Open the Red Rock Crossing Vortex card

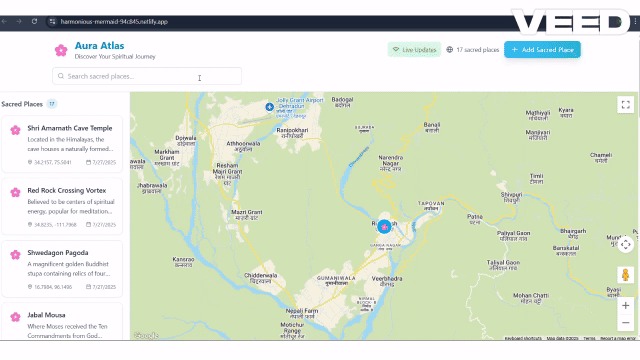(x=62, y=207)
